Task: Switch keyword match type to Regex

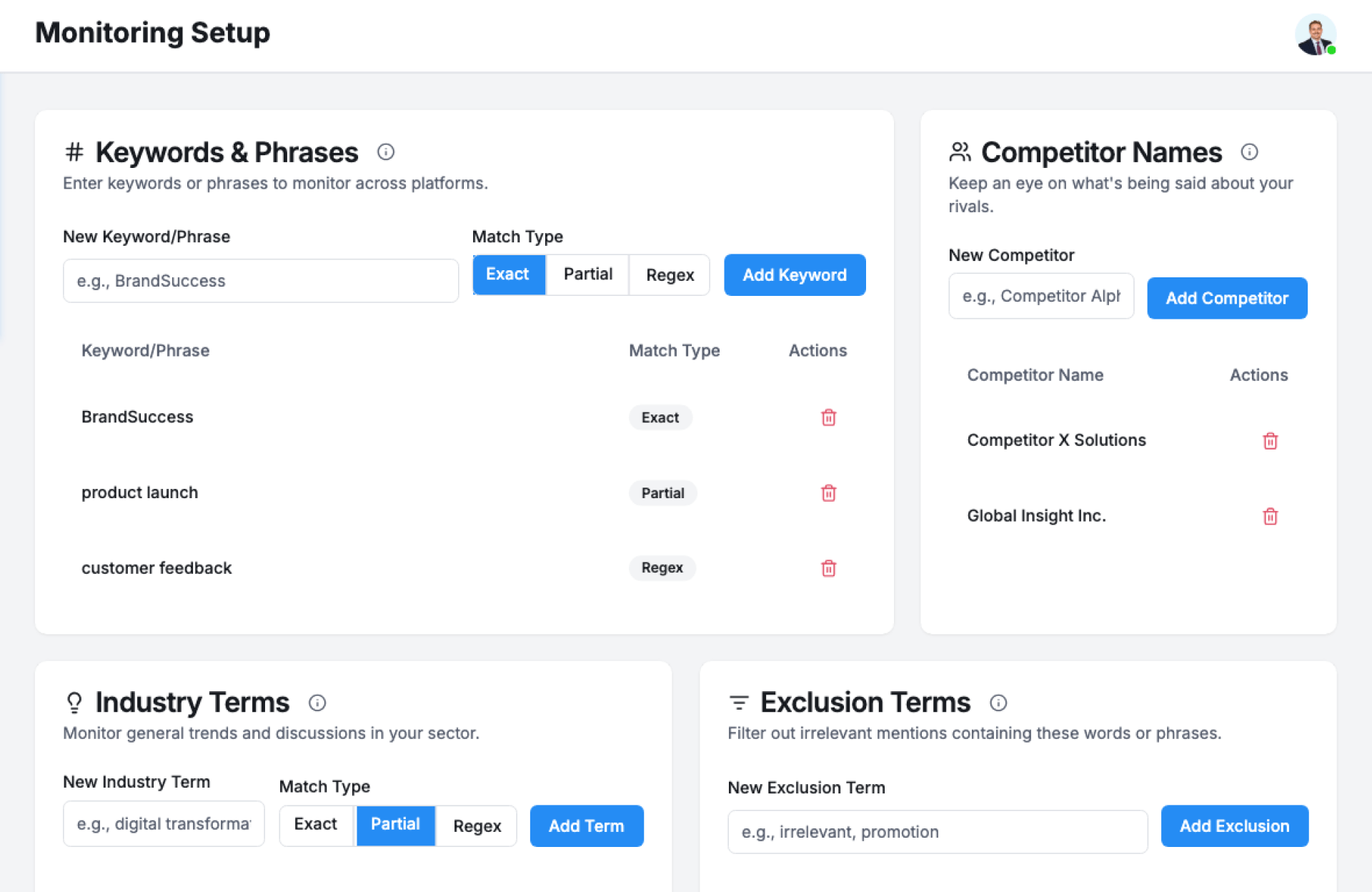Action: click(x=670, y=274)
